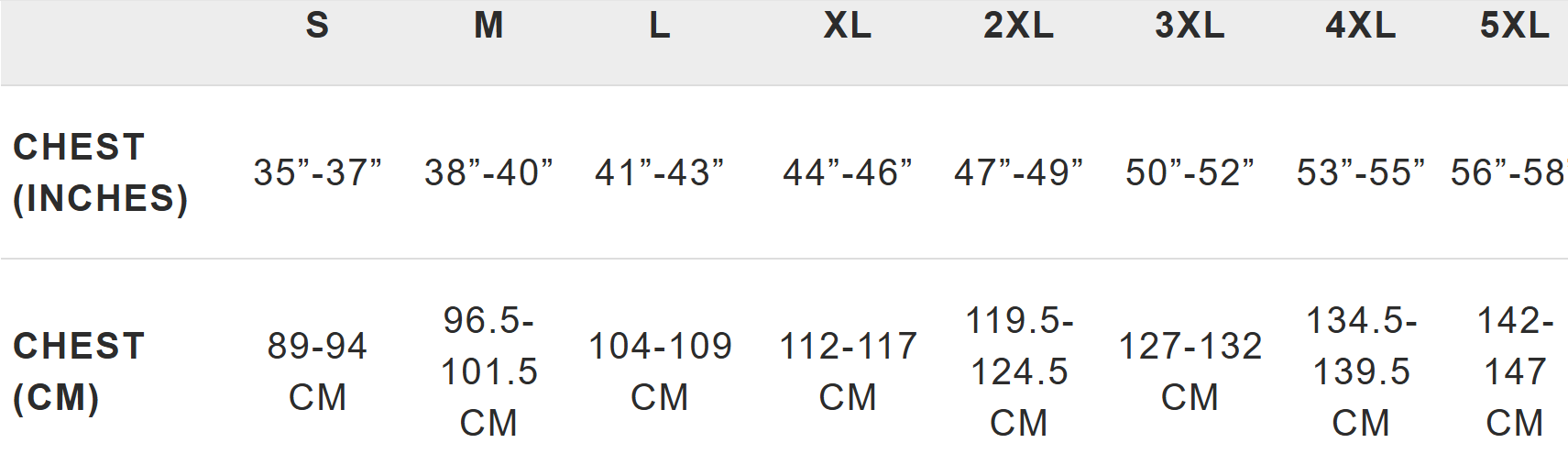Click the CHEST (CM) row label

click(79, 371)
